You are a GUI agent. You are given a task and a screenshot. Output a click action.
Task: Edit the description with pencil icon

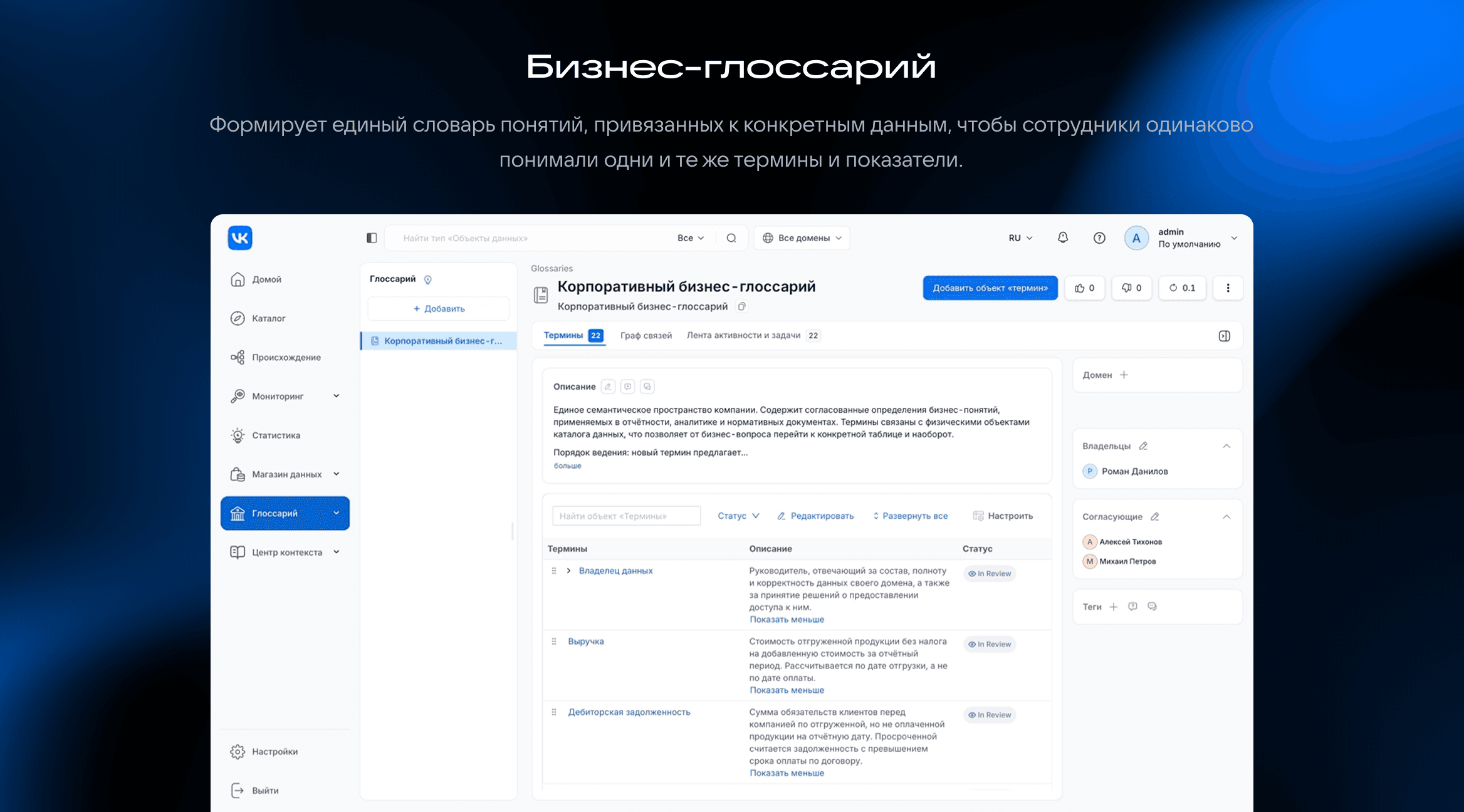(608, 387)
